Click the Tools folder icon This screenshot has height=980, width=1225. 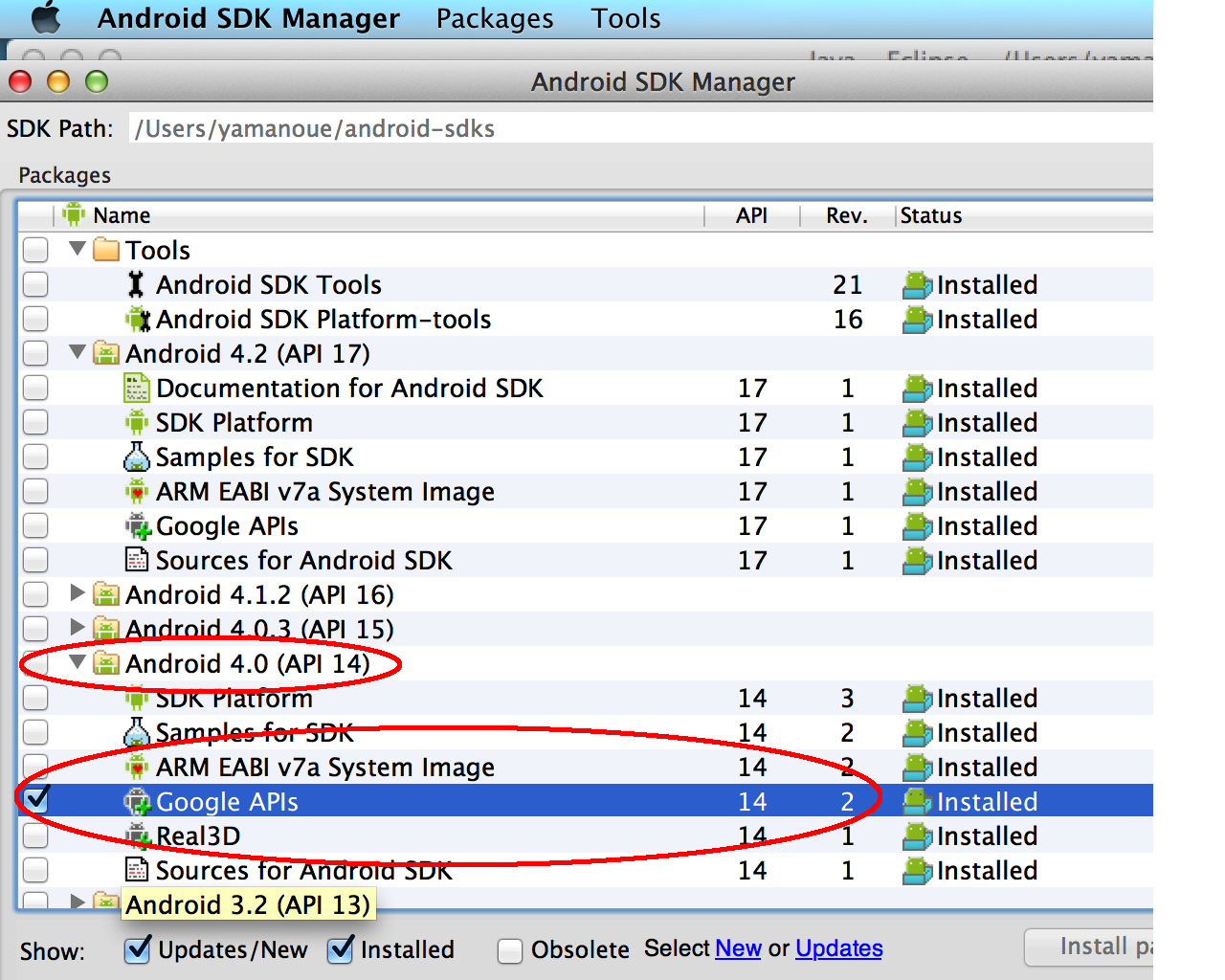106,250
